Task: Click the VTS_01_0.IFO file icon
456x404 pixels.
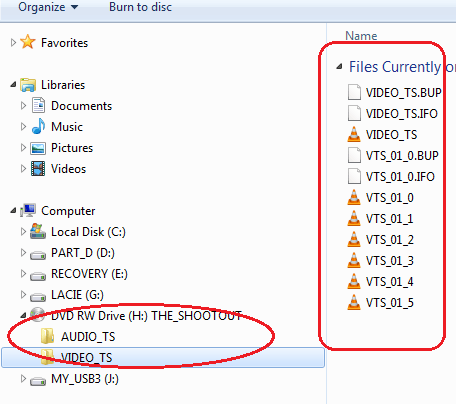Action: click(354, 176)
